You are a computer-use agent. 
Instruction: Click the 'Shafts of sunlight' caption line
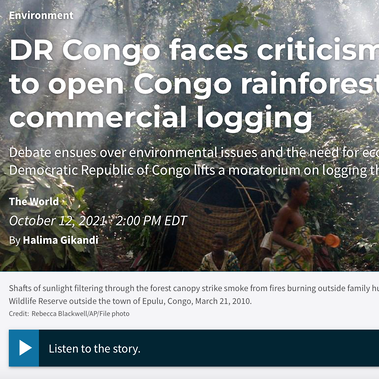pos(194,288)
